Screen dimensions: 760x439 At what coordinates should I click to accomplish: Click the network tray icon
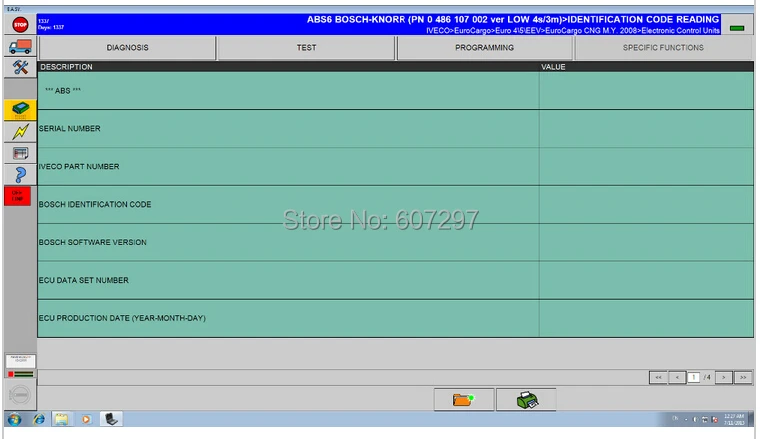coord(705,420)
